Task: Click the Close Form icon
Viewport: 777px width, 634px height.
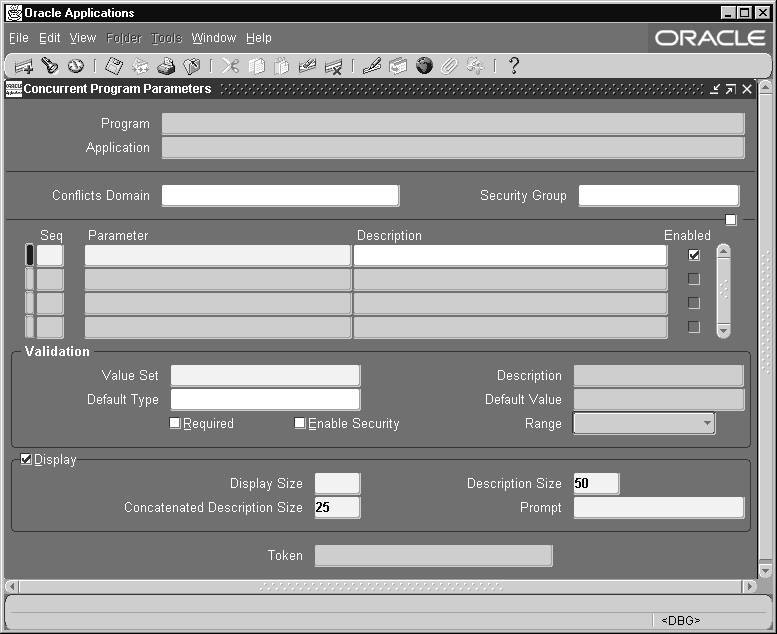Action: 192,66
